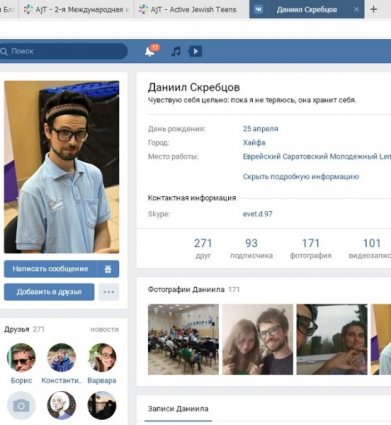Open the three-dots more actions menu
Screen dimensions: 391x425
point(109,292)
